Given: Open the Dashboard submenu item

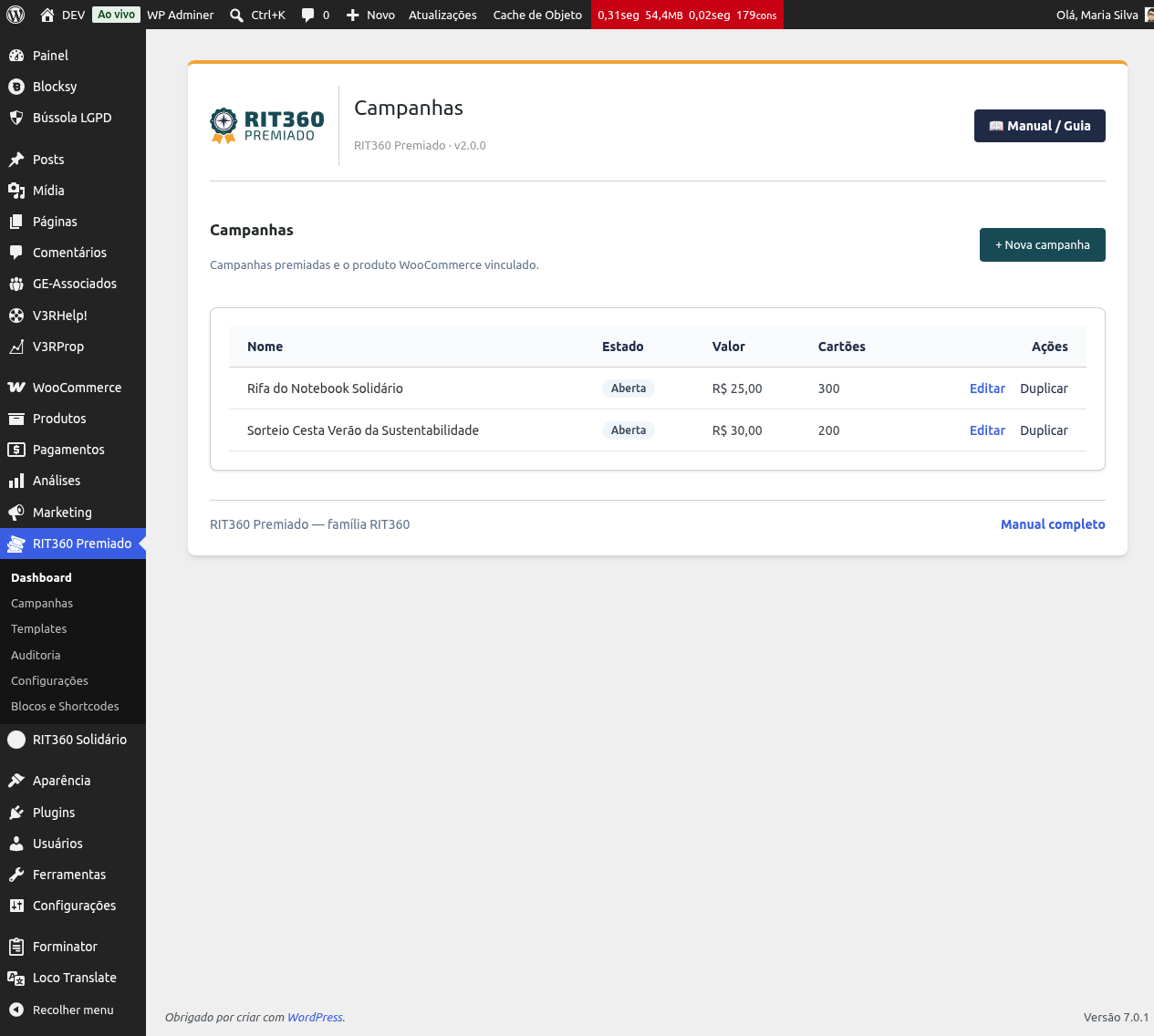Looking at the screenshot, I should pyautogui.click(x=41, y=577).
